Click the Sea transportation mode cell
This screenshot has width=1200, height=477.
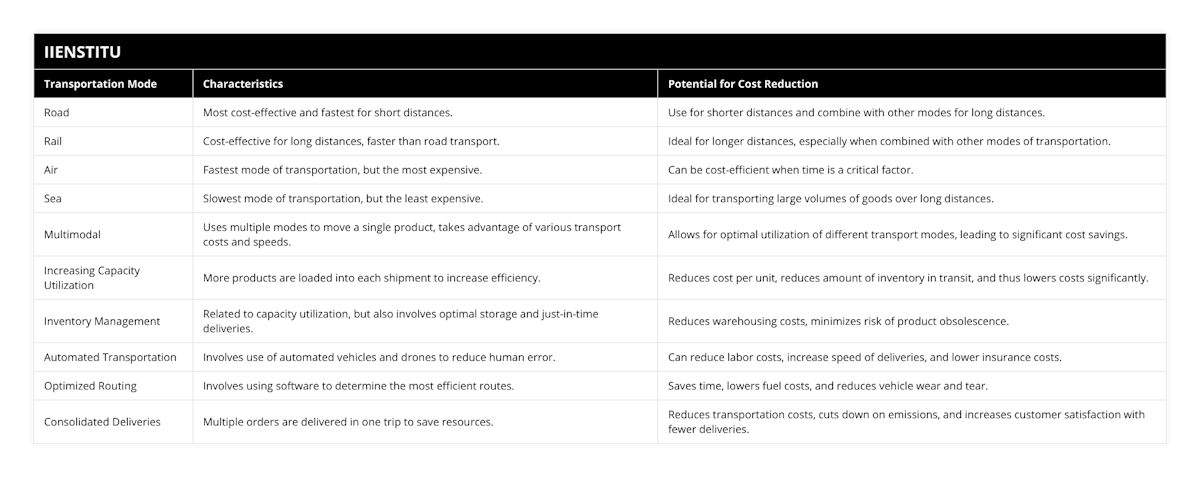click(53, 198)
